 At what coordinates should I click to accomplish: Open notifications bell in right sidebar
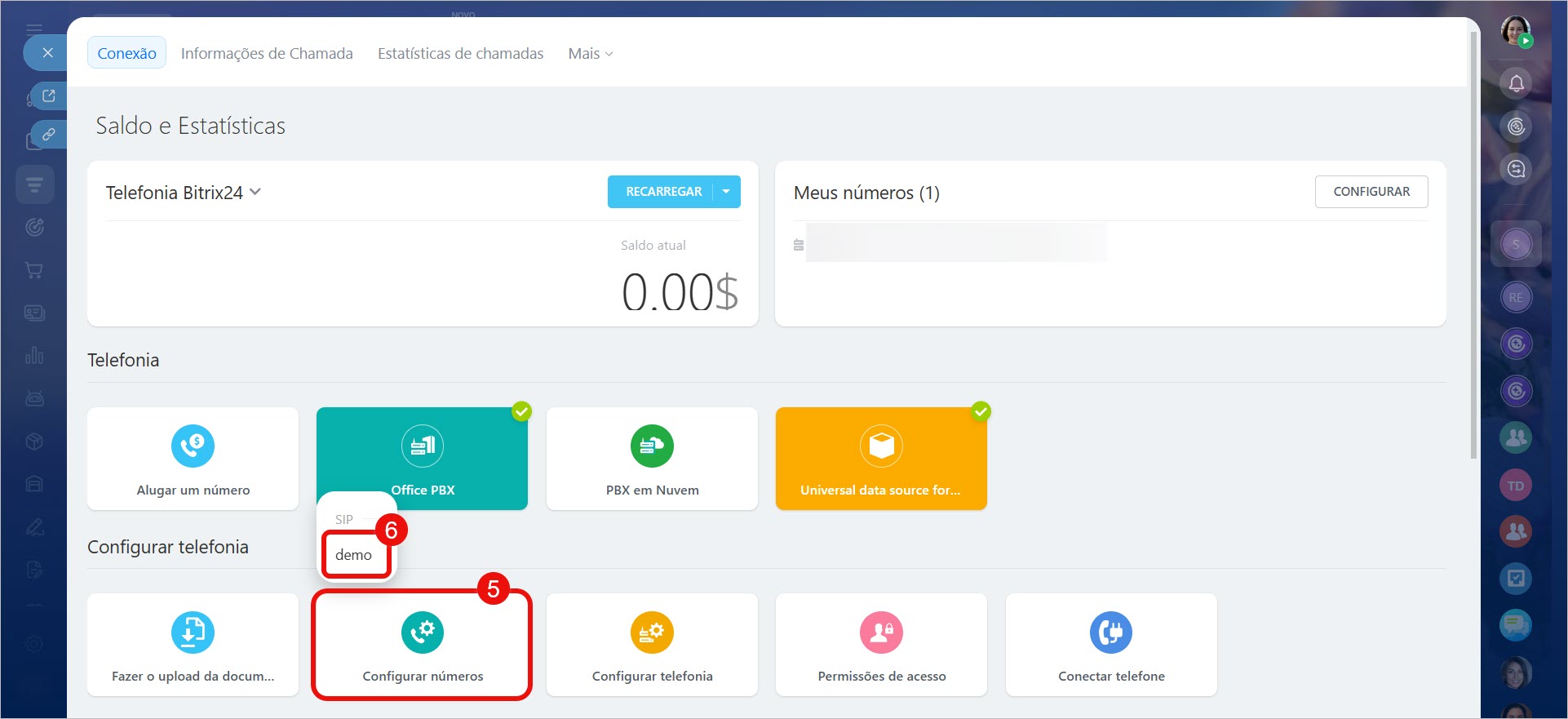coord(1516,83)
